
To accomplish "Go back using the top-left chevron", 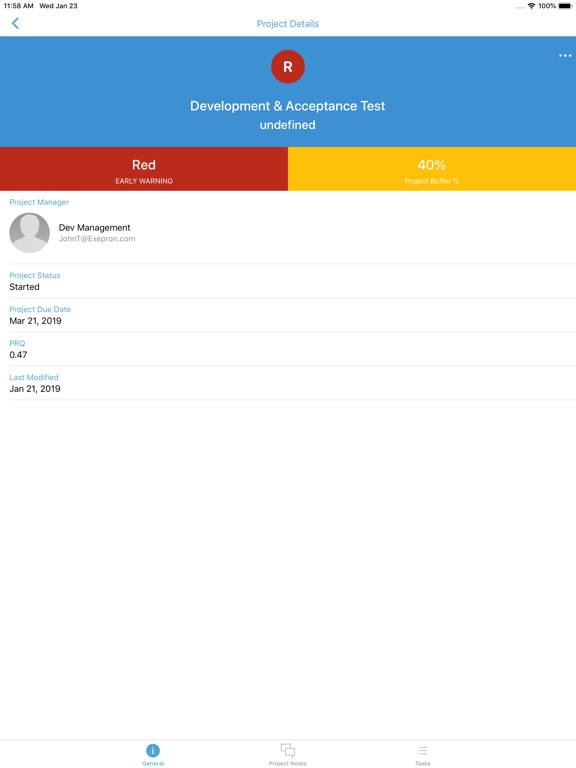I will (x=15, y=24).
